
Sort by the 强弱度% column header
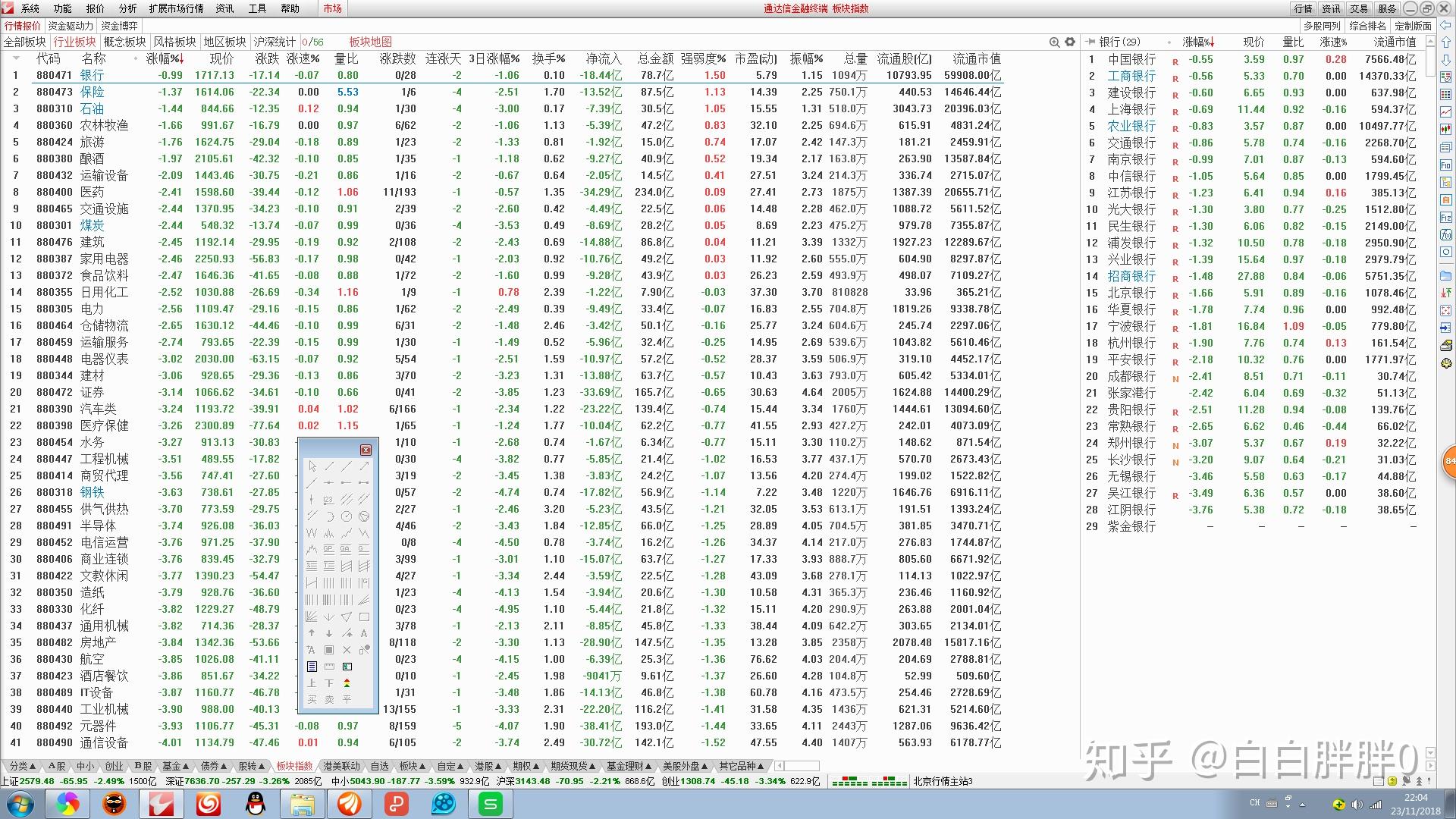[x=703, y=58]
